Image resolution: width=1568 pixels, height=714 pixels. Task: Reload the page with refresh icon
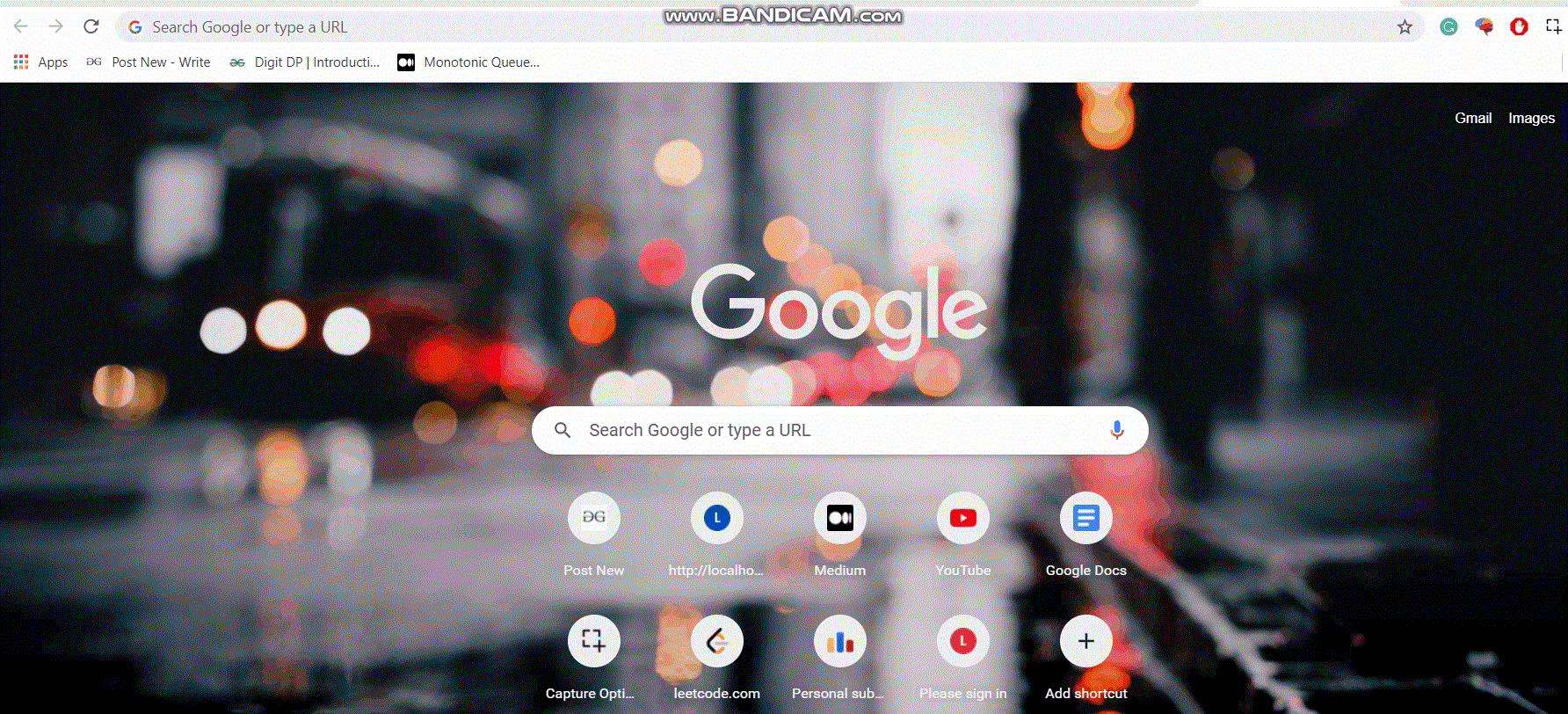[x=91, y=26]
